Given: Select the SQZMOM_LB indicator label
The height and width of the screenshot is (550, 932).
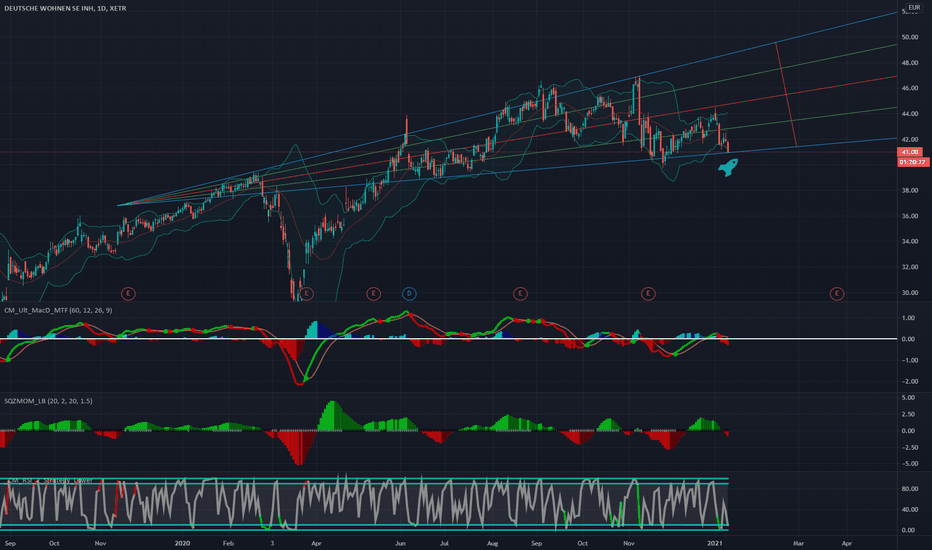Looking at the screenshot, I should [x=48, y=401].
